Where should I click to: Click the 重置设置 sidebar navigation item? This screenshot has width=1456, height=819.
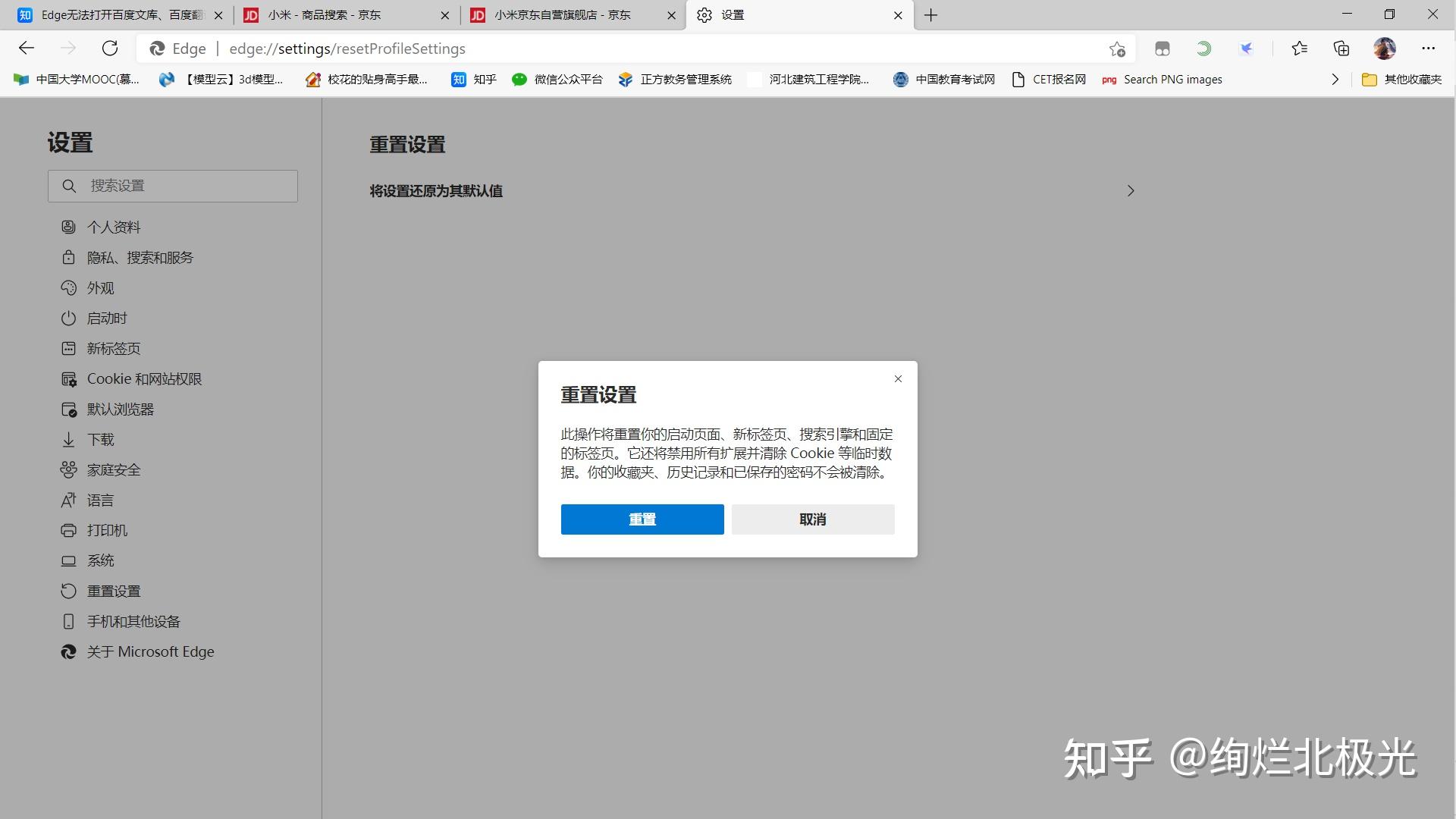pyautogui.click(x=114, y=591)
